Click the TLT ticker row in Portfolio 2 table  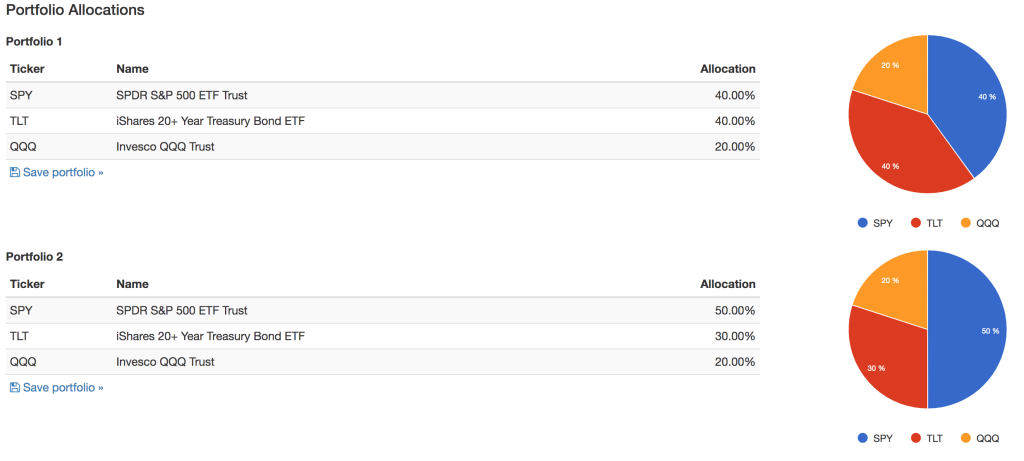coord(383,336)
